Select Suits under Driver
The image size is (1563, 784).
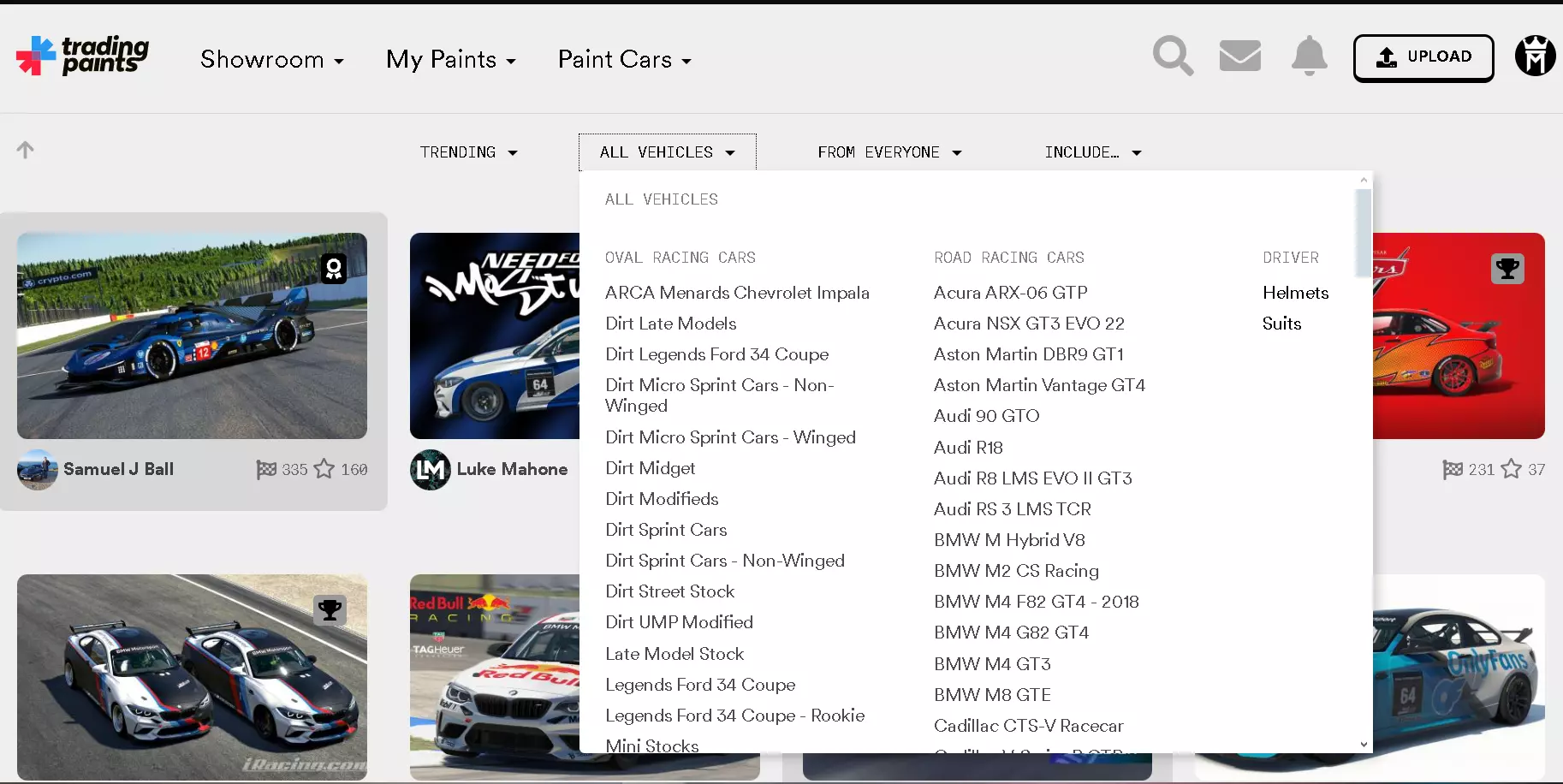pyautogui.click(x=1282, y=324)
